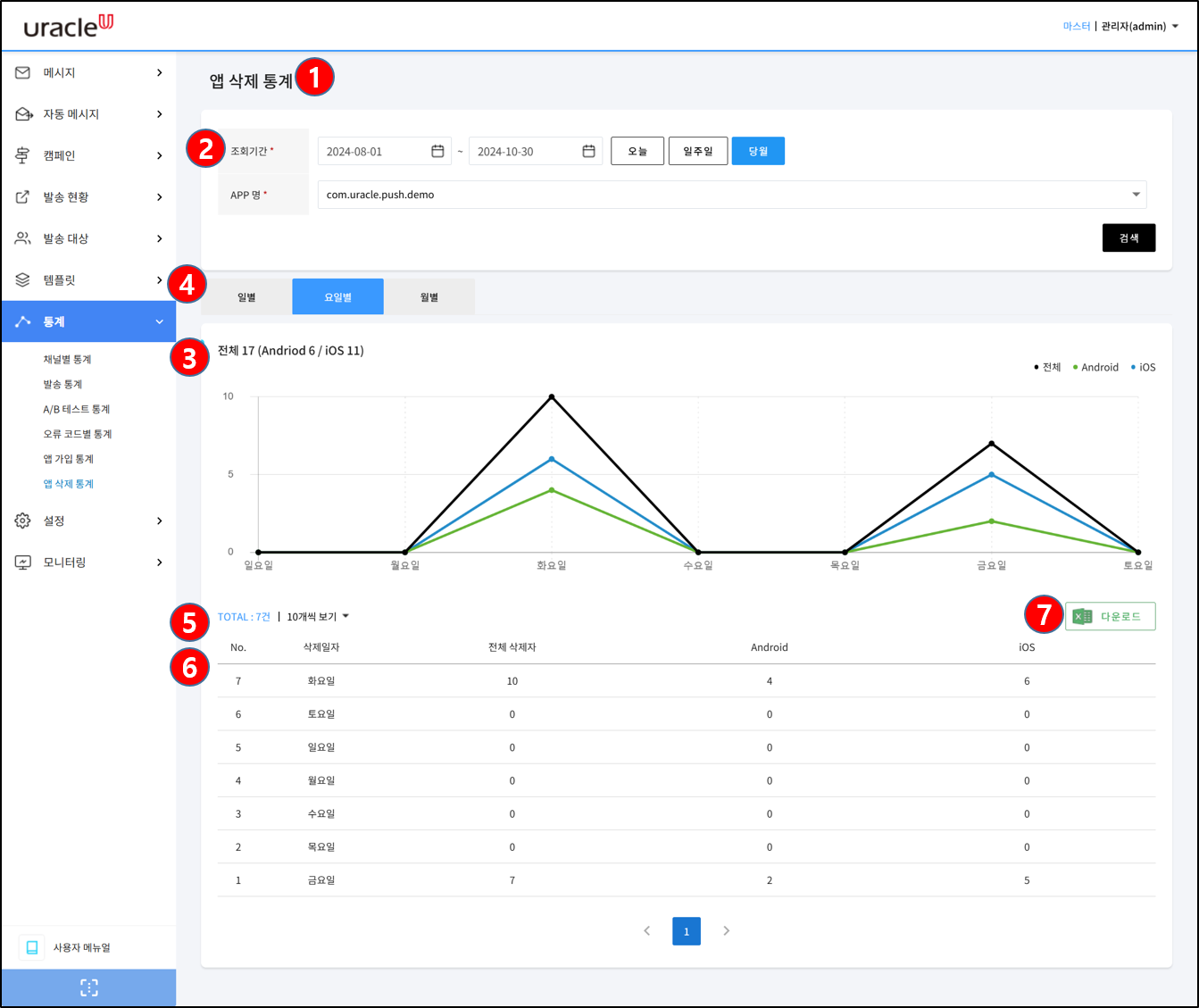Image resolution: width=1199 pixels, height=1008 pixels.
Task: Click the 사용자 메뉴얼 book icon
Action: point(32,947)
